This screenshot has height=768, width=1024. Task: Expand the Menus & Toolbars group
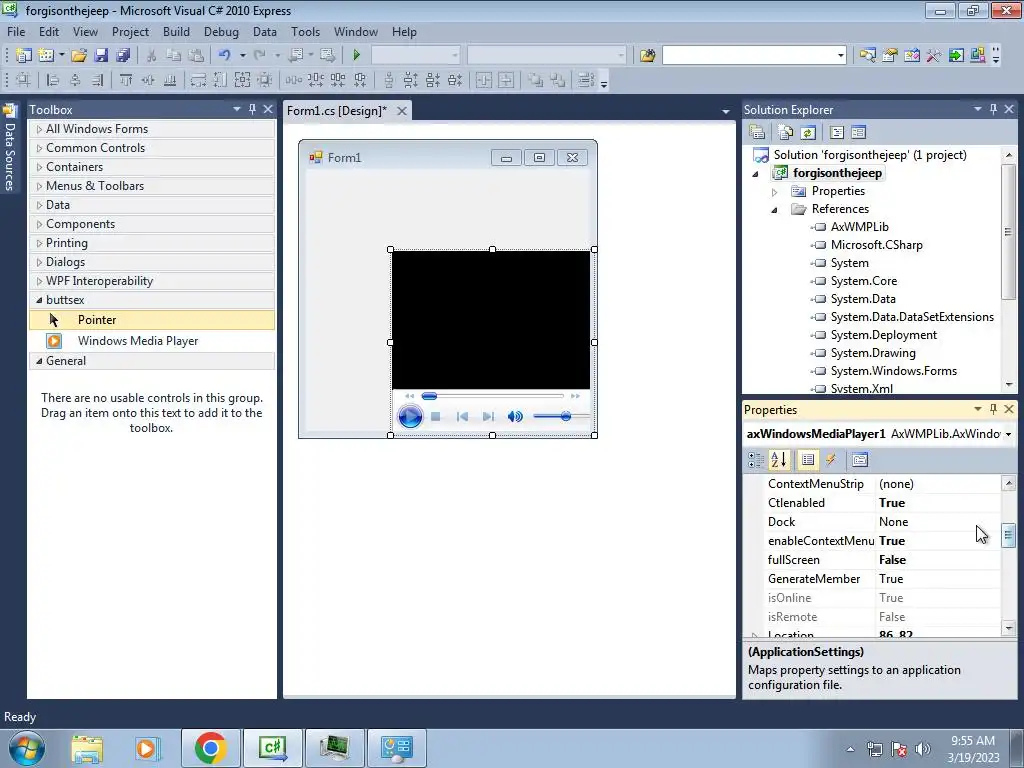(39, 186)
